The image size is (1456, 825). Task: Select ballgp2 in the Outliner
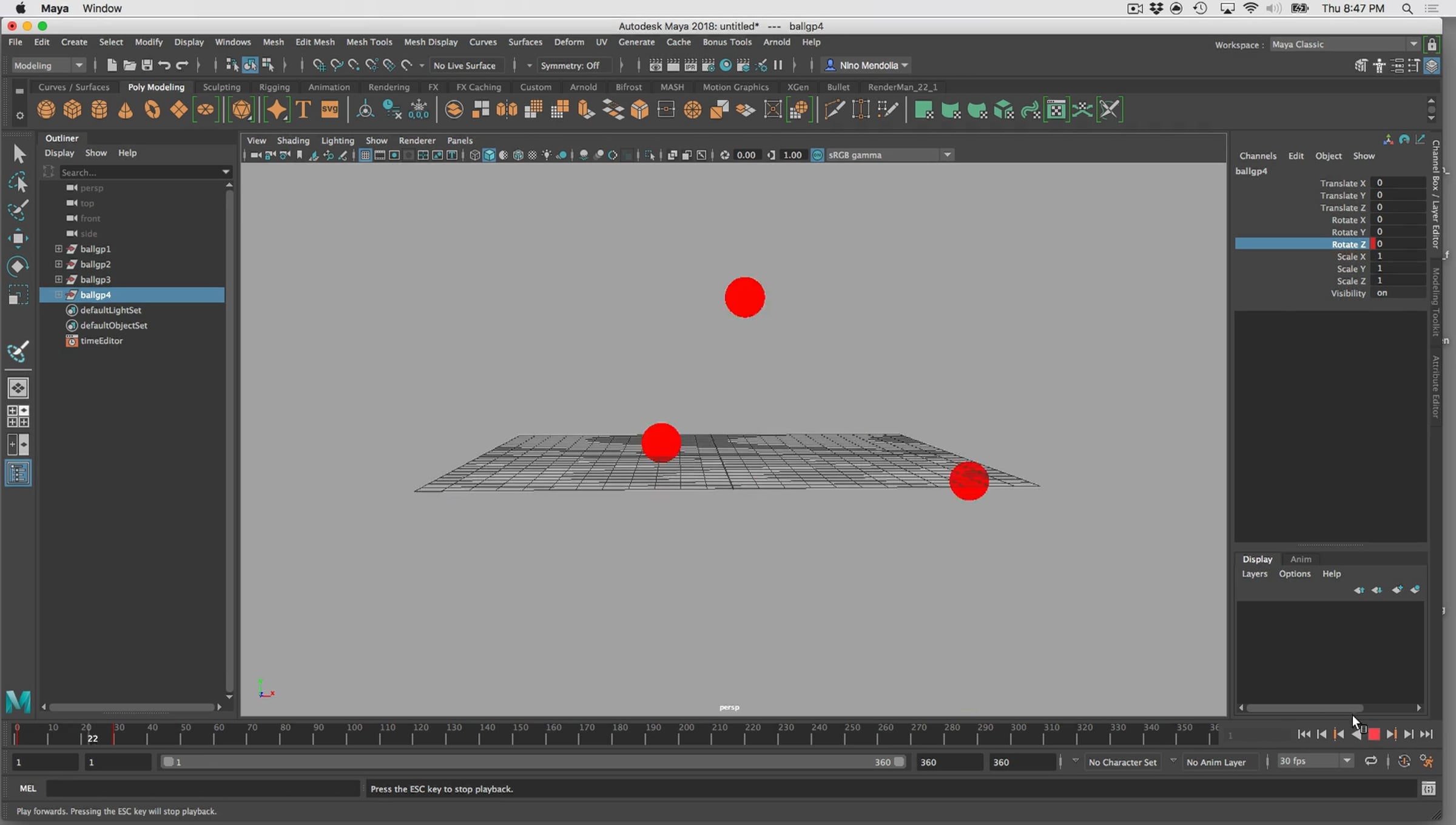point(95,264)
